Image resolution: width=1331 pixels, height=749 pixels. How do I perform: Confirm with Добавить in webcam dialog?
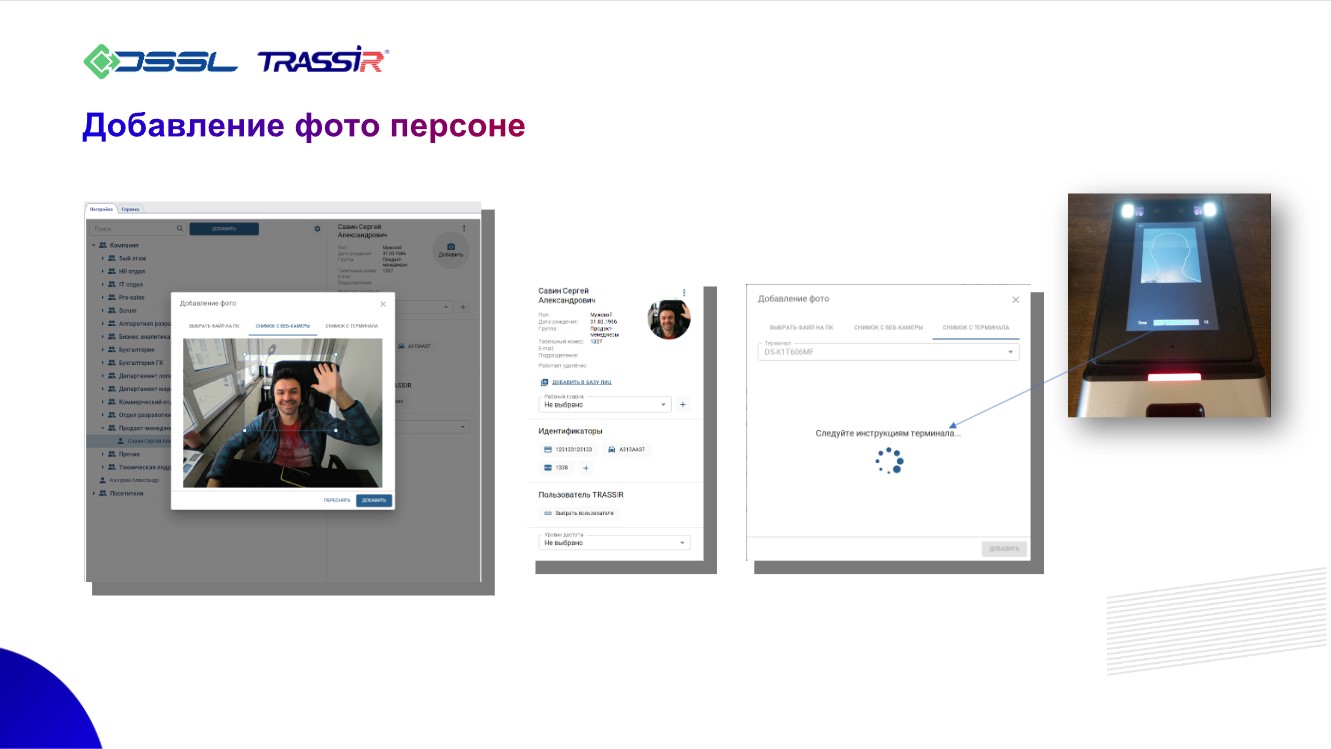click(x=374, y=500)
